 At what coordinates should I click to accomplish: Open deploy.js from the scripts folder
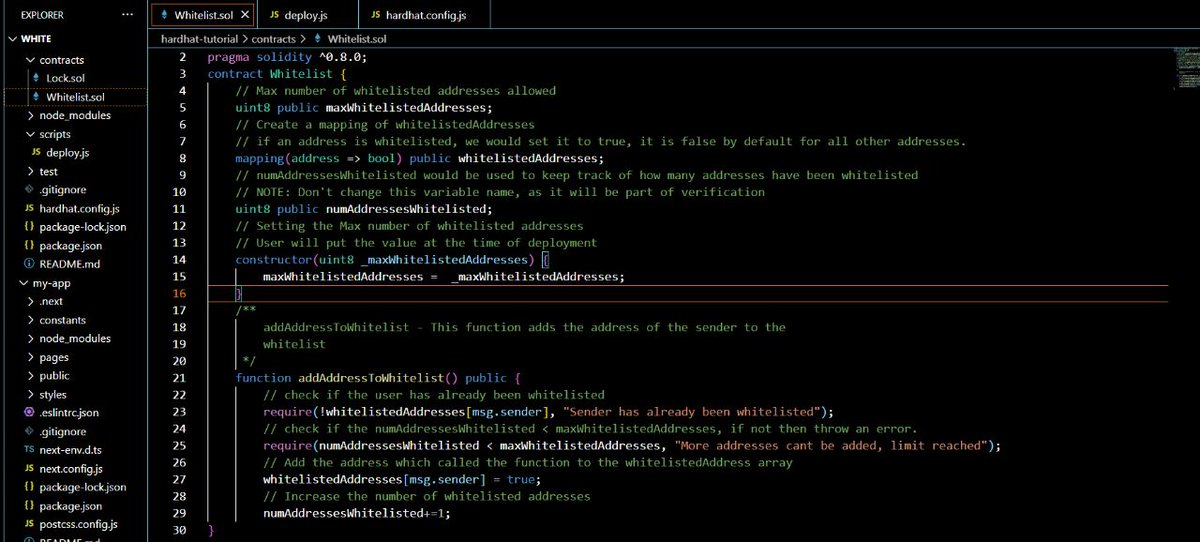(68, 153)
